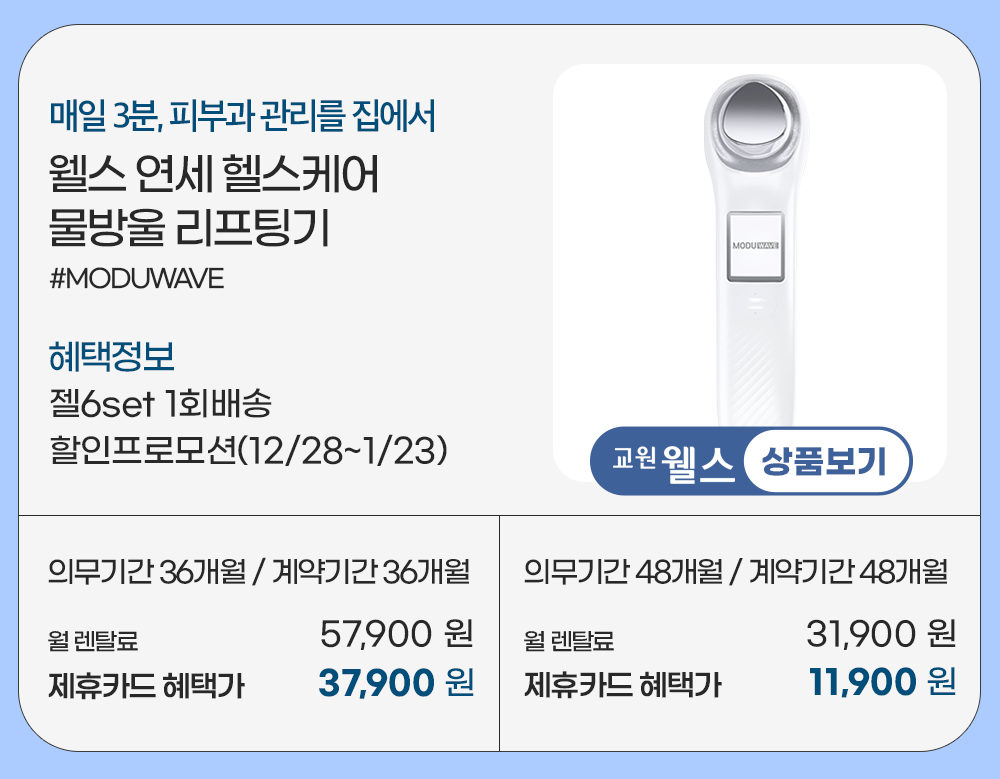Screen dimensions: 1000x779
Task: Click the 57,900 원 monthly rental price
Action: click(x=396, y=633)
